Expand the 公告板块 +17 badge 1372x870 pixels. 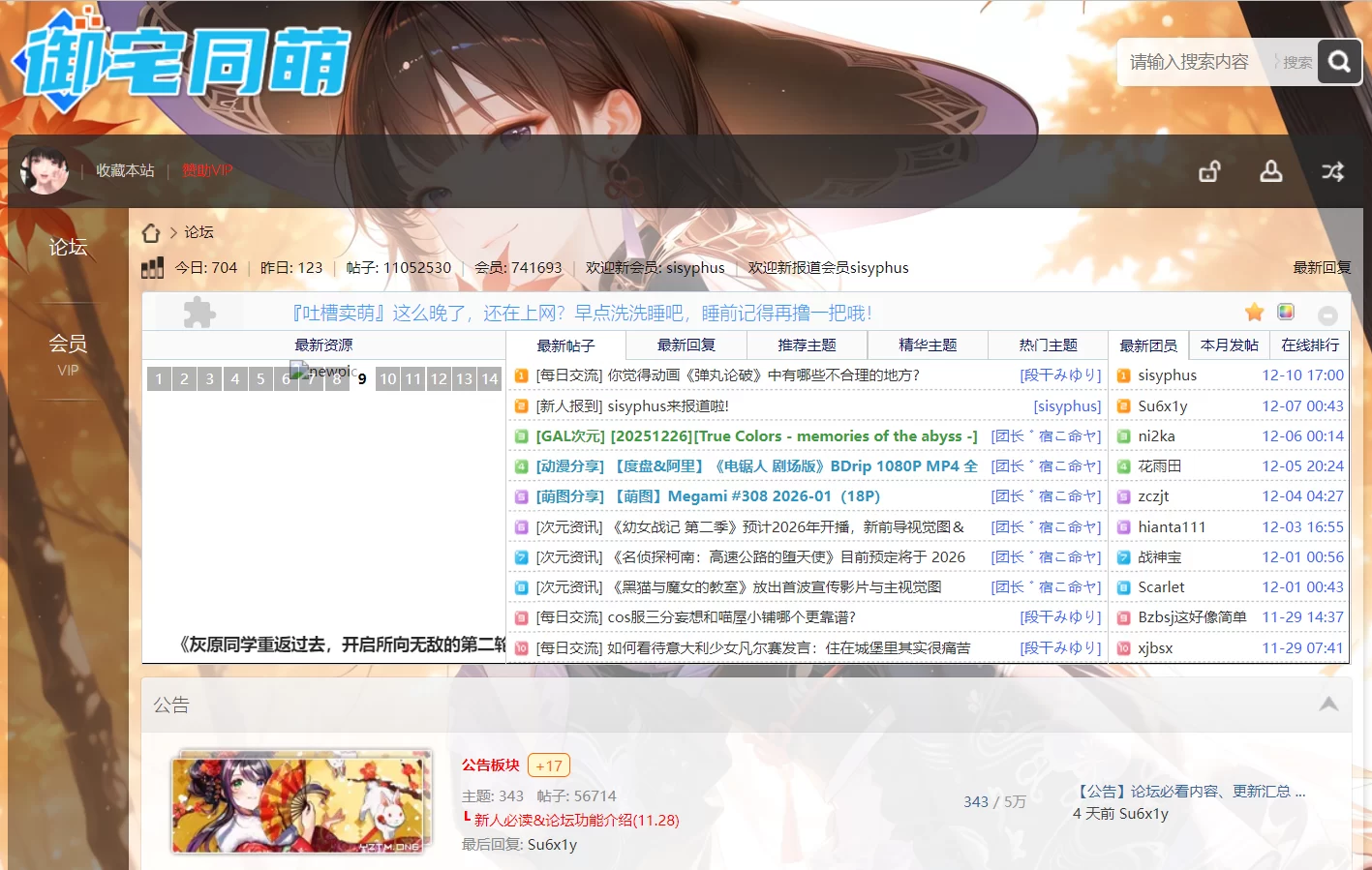[549, 765]
